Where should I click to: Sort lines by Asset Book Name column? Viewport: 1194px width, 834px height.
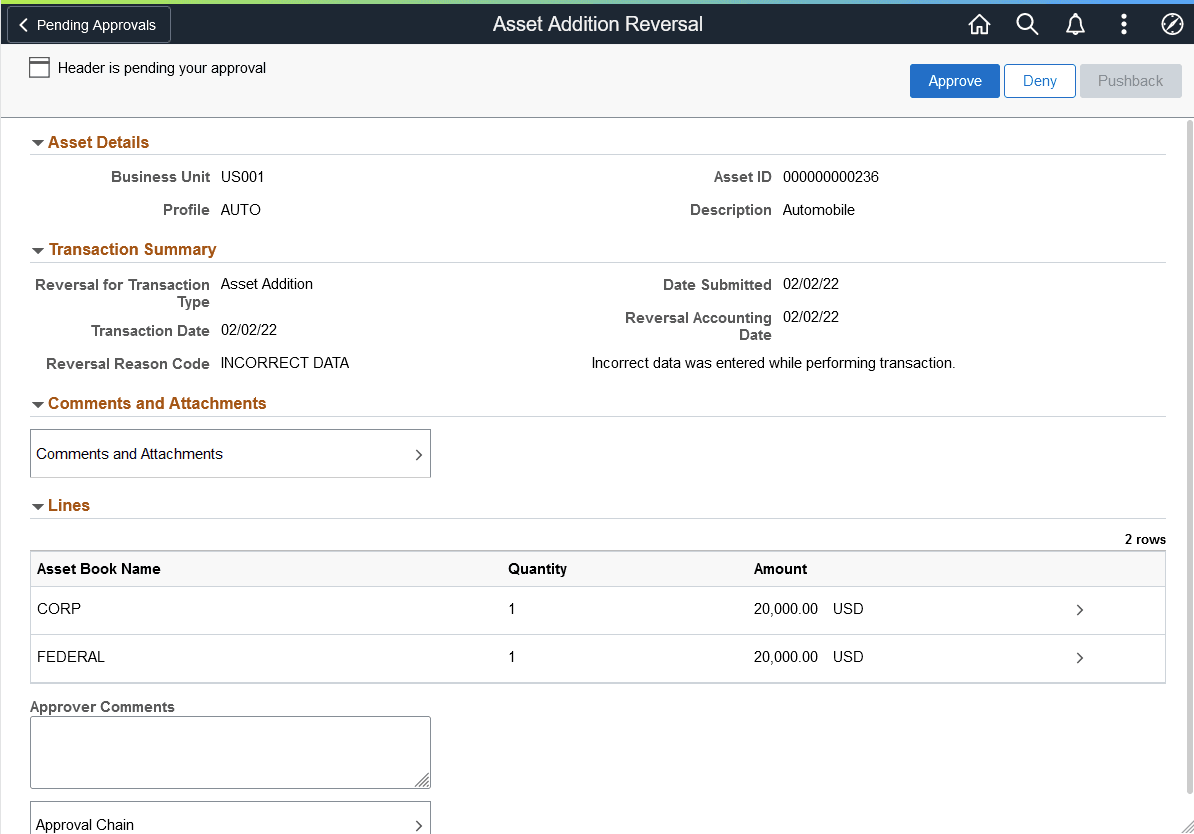(97, 568)
